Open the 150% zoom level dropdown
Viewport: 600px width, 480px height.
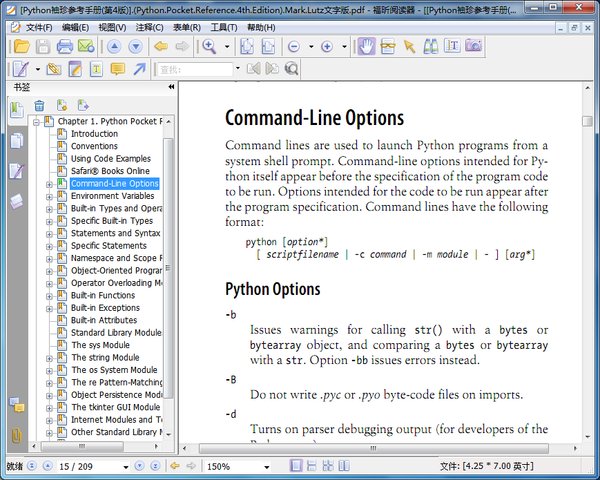267,467
